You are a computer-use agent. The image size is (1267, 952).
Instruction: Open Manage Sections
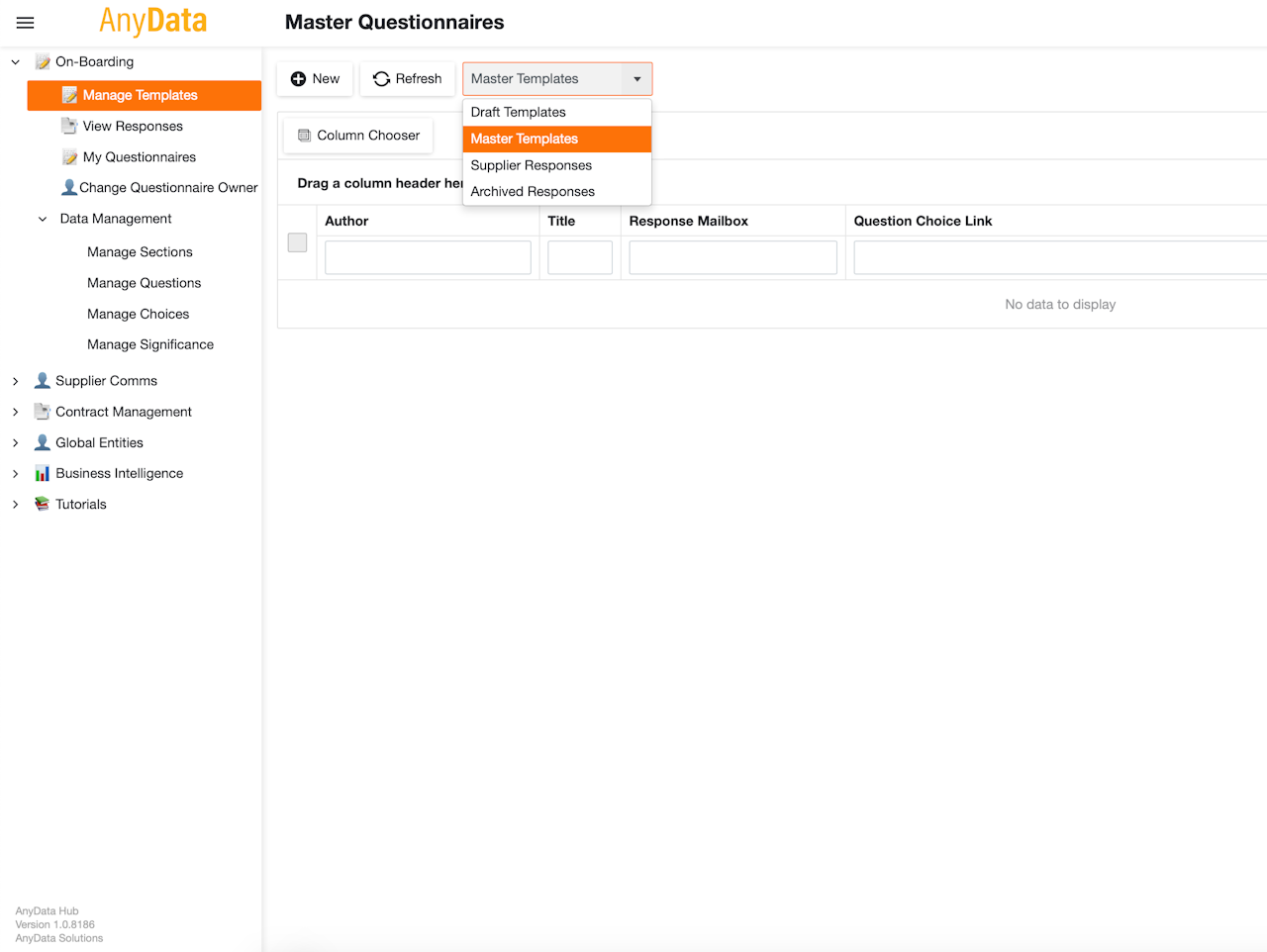140,252
